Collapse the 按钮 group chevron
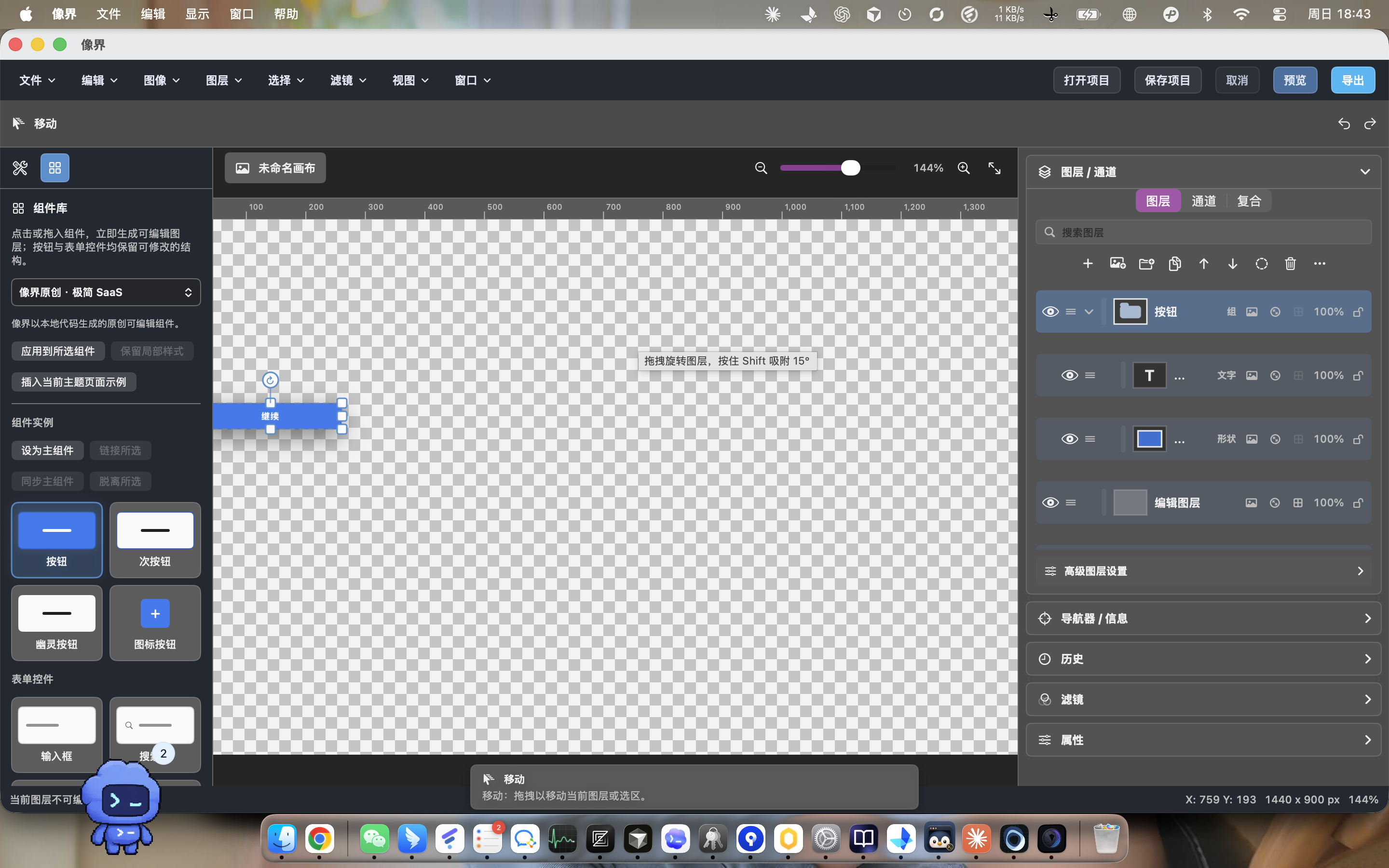Viewport: 1389px width, 868px height. pyautogui.click(x=1088, y=312)
